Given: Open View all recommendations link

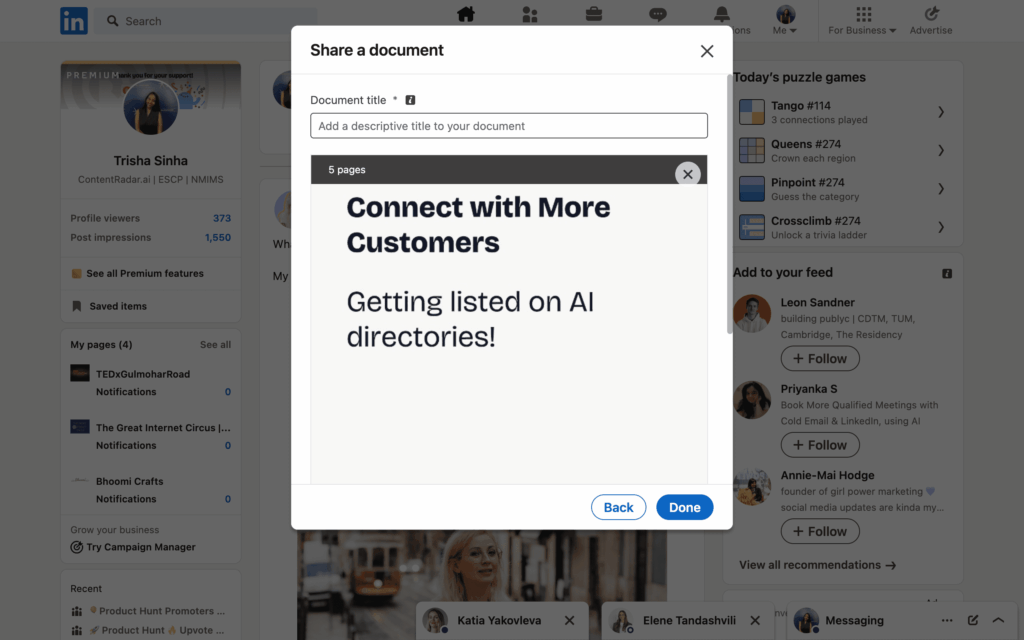Looking at the screenshot, I should coord(817,565).
